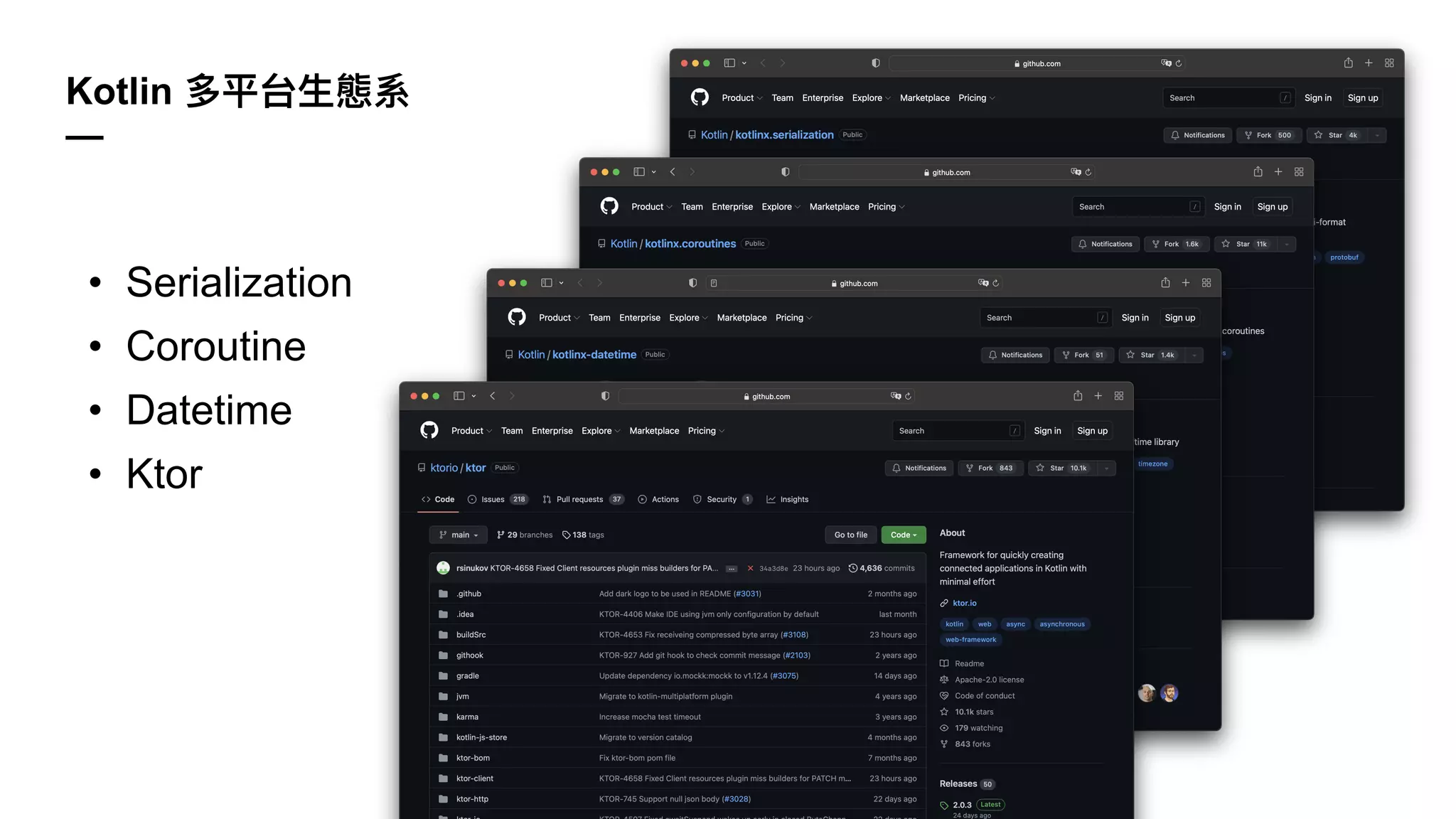Click Go to file button
The width and height of the screenshot is (1456, 819).
[x=851, y=535]
